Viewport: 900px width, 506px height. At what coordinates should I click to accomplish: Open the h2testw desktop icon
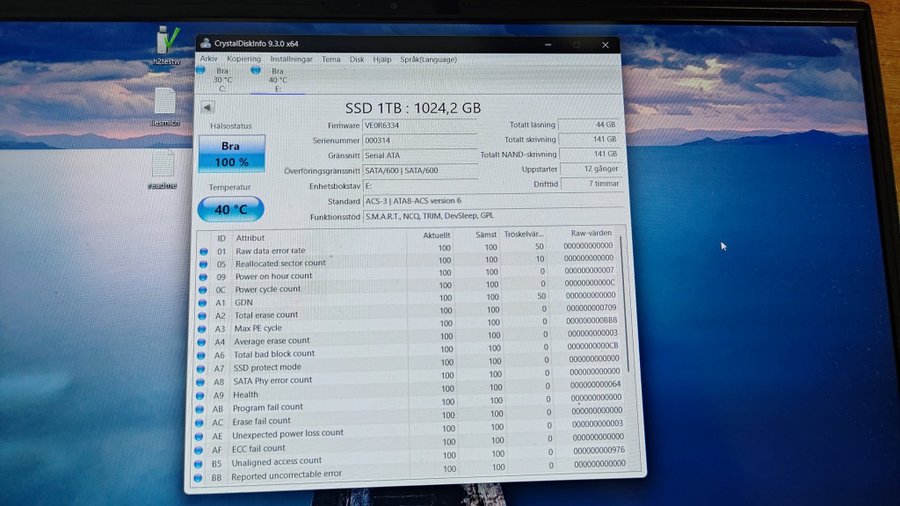167,45
